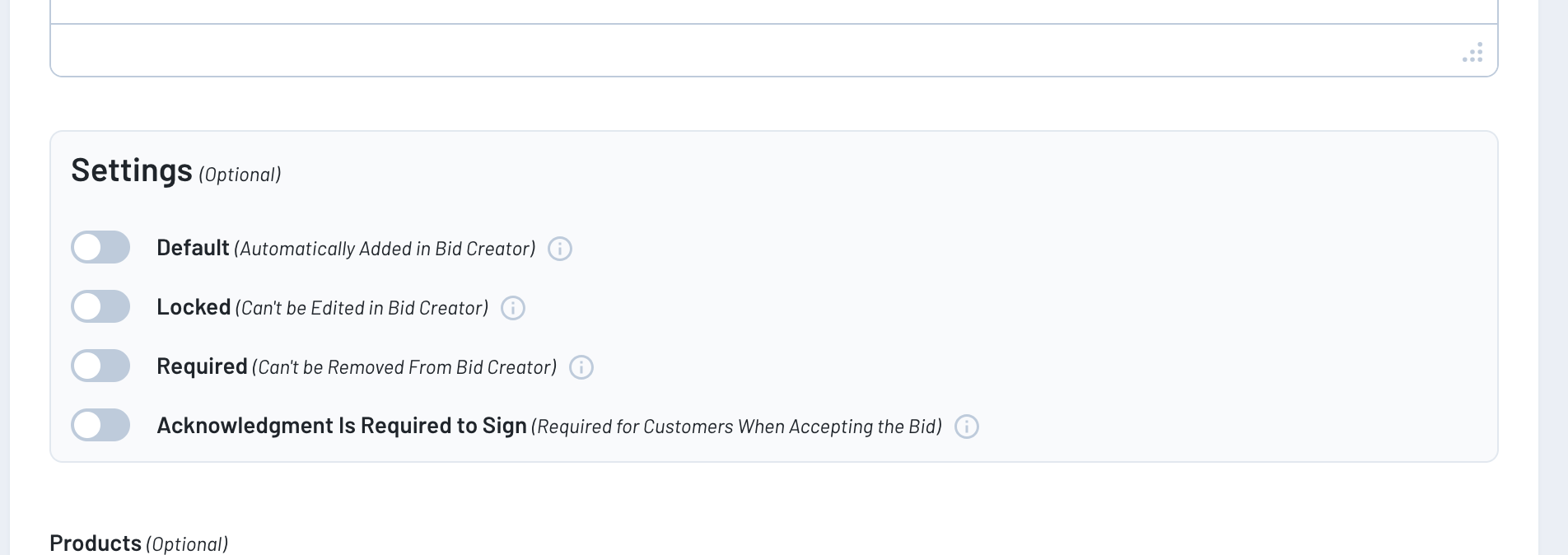Click the Required setting label text
The height and width of the screenshot is (555, 1568).
coord(202,366)
